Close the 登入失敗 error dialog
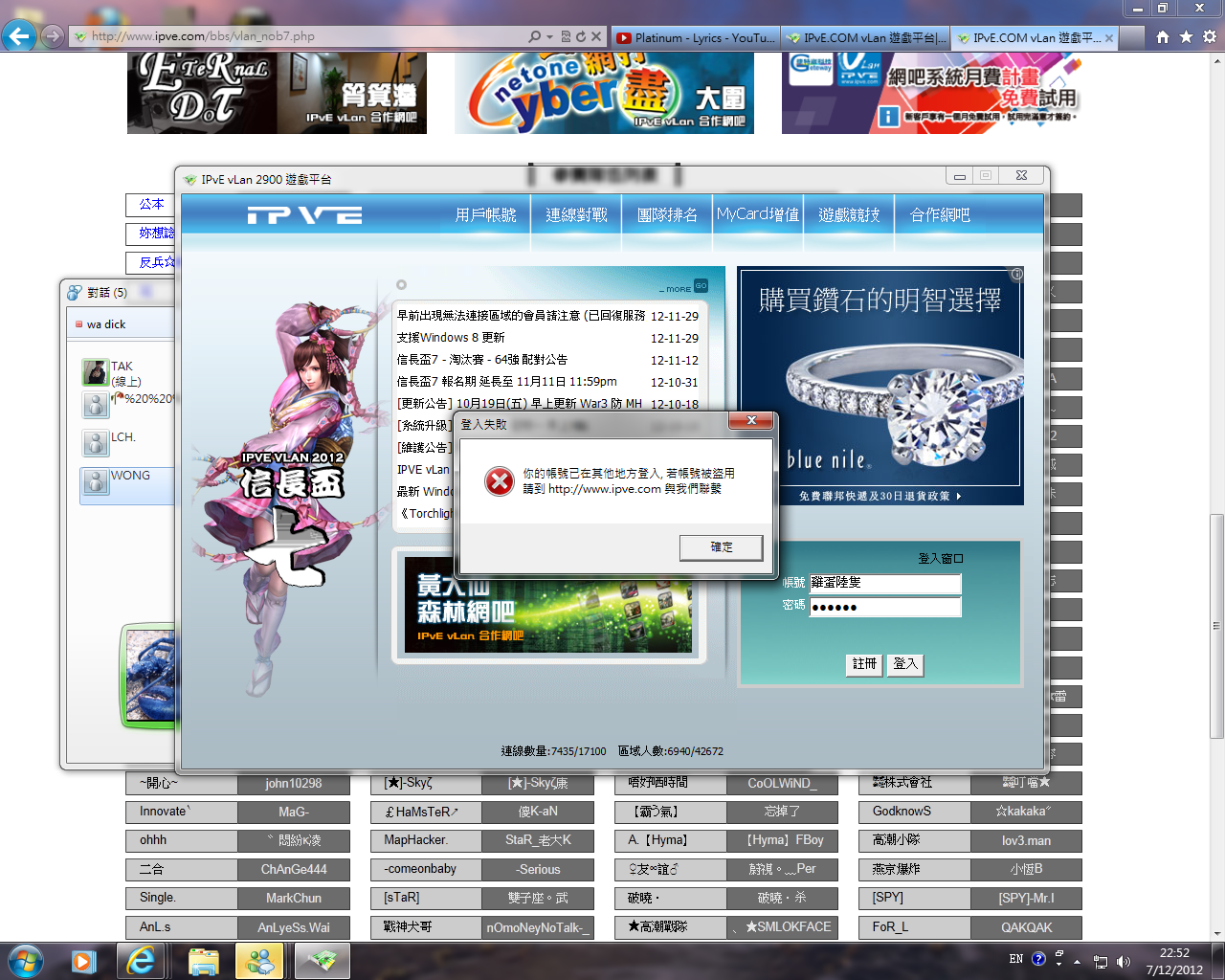1225x980 pixels. coord(751,420)
